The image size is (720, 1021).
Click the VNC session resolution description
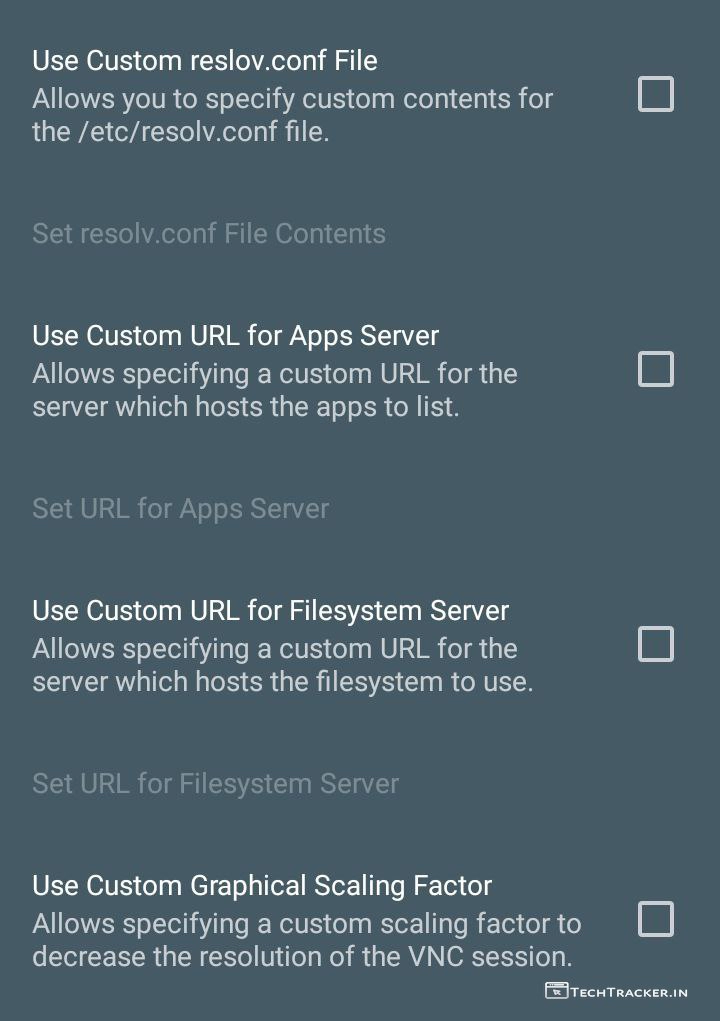click(x=302, y=956)
